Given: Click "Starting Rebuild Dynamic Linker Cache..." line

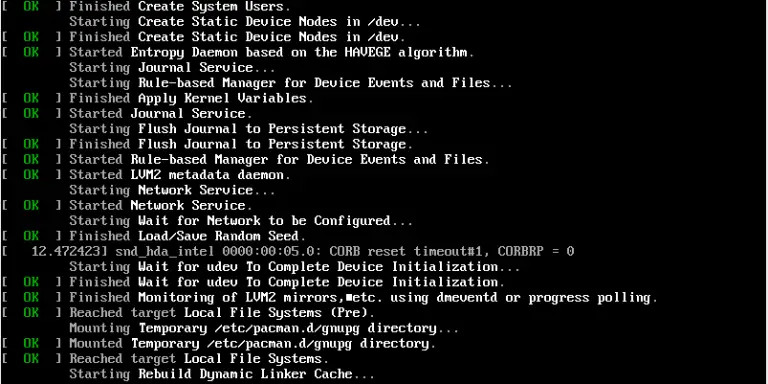Looking at the screenshot, I should [x=222, y=374].
